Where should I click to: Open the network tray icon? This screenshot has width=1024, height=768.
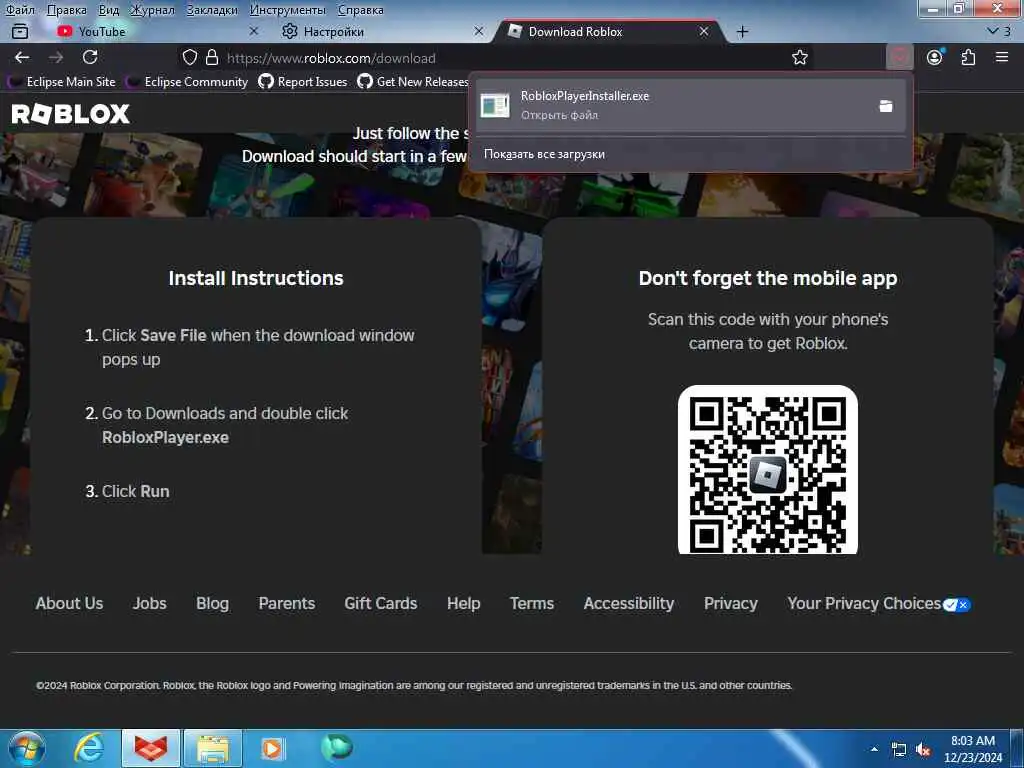pyautogui.click(x=899, y=750)
